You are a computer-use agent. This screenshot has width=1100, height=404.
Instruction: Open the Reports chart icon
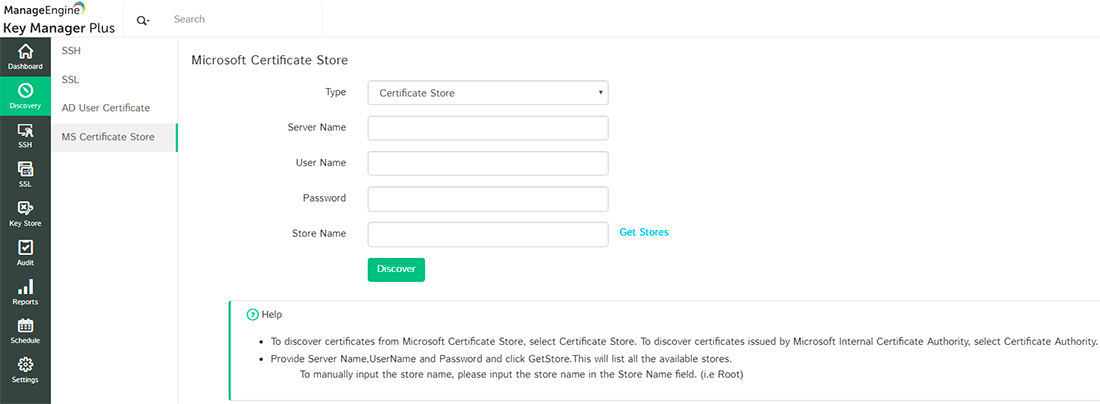click(25, 287)
